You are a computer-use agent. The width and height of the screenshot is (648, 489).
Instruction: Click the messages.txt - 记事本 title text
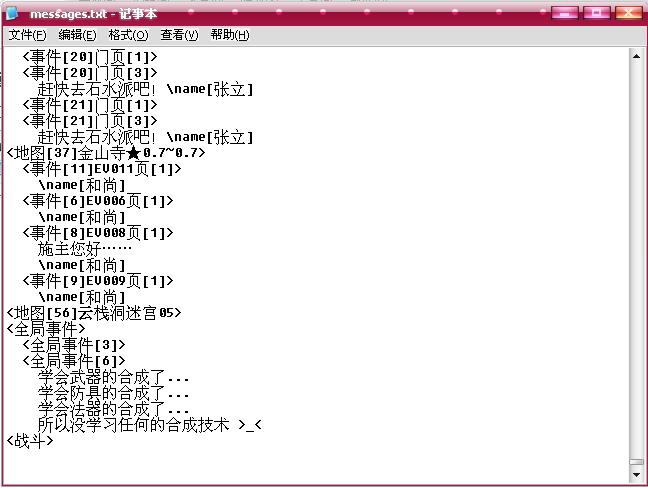click(x=93, y=14)
